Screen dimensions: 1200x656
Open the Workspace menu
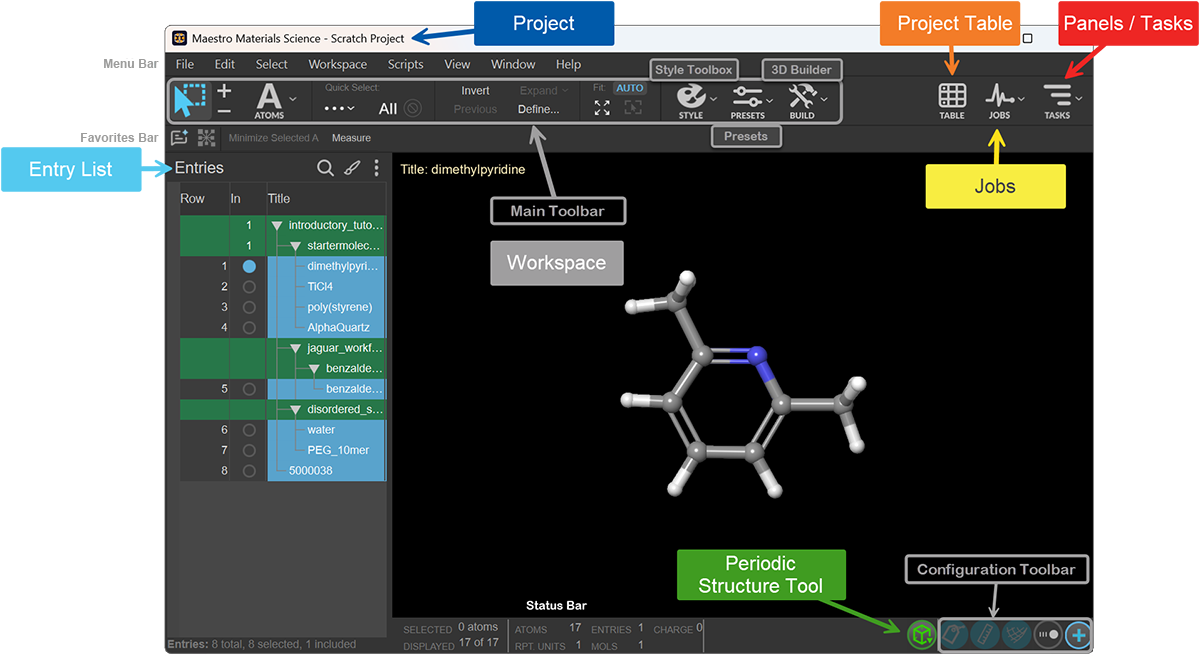[338, 64]
